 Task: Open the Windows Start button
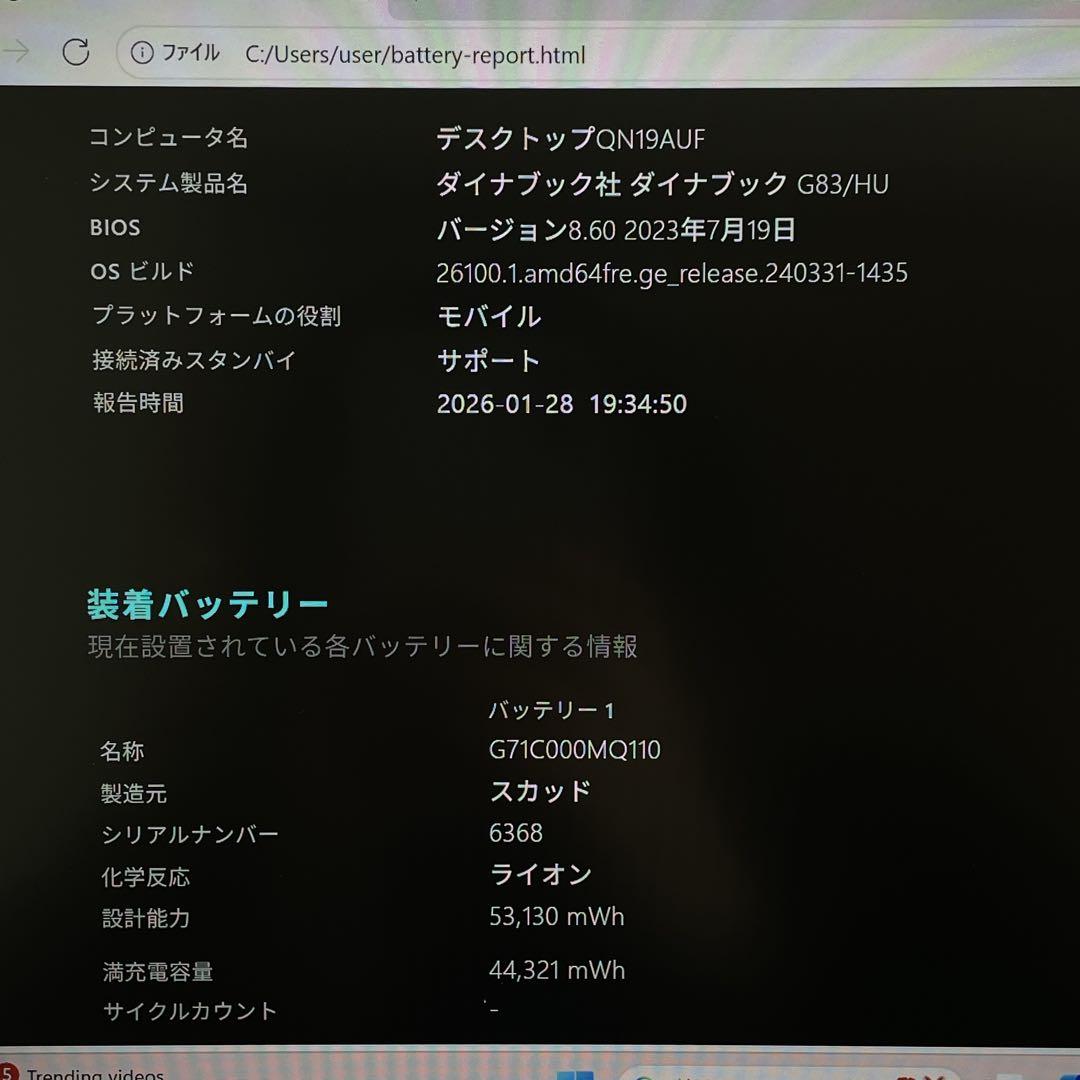point(574,1074)
